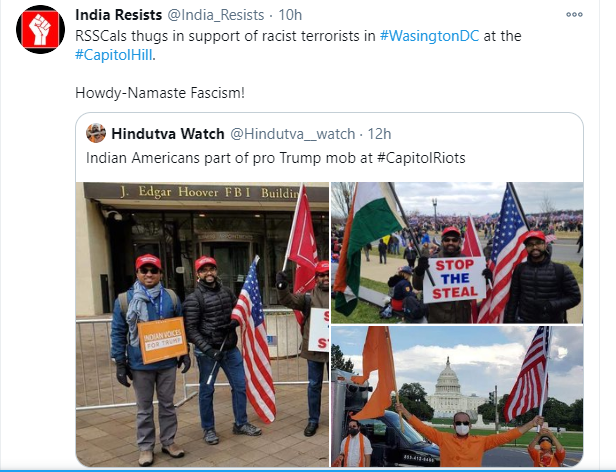616x472 pixels.
Task: Click the India Resists display name
Action: (x=118, y=15)
